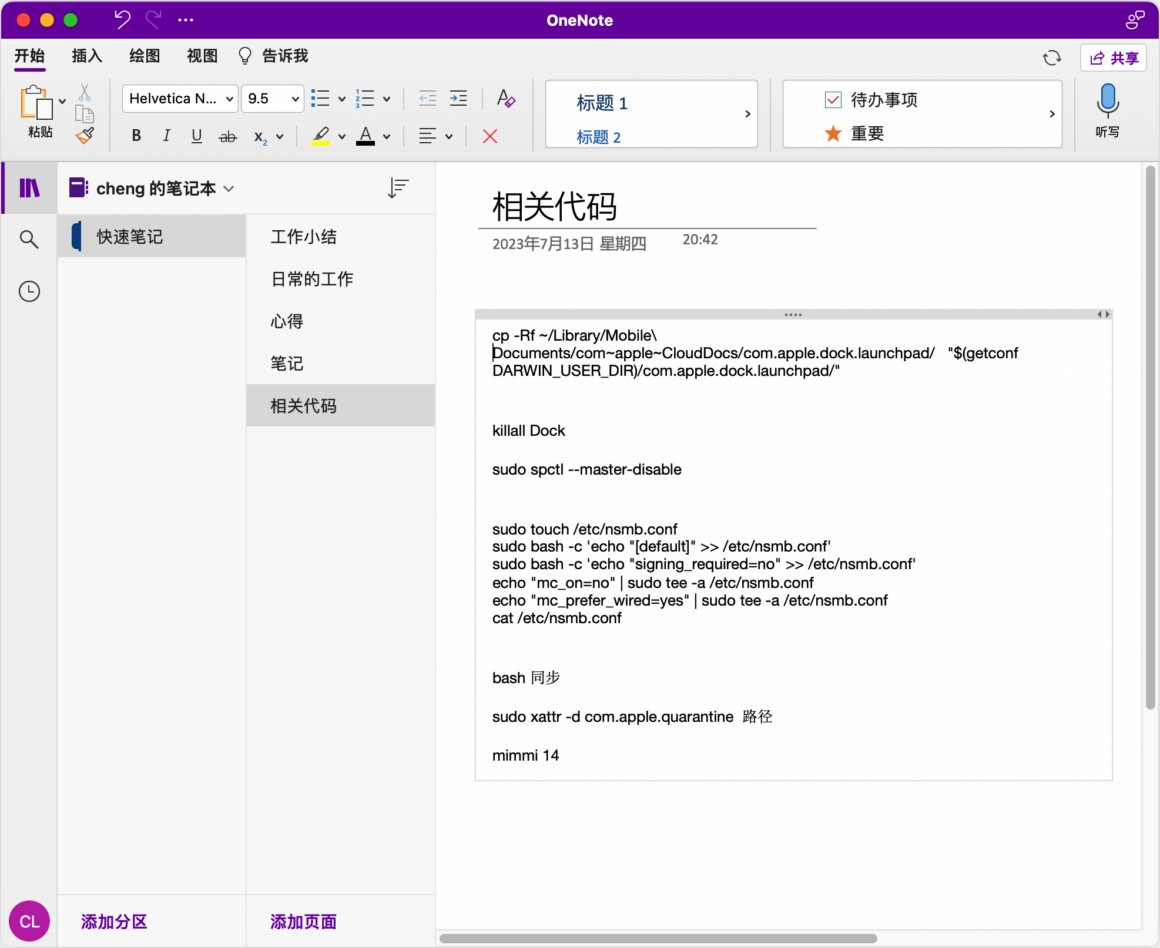Click the Cut scissors icon
The image size is (1160, 948).
(x=84, y=93)
